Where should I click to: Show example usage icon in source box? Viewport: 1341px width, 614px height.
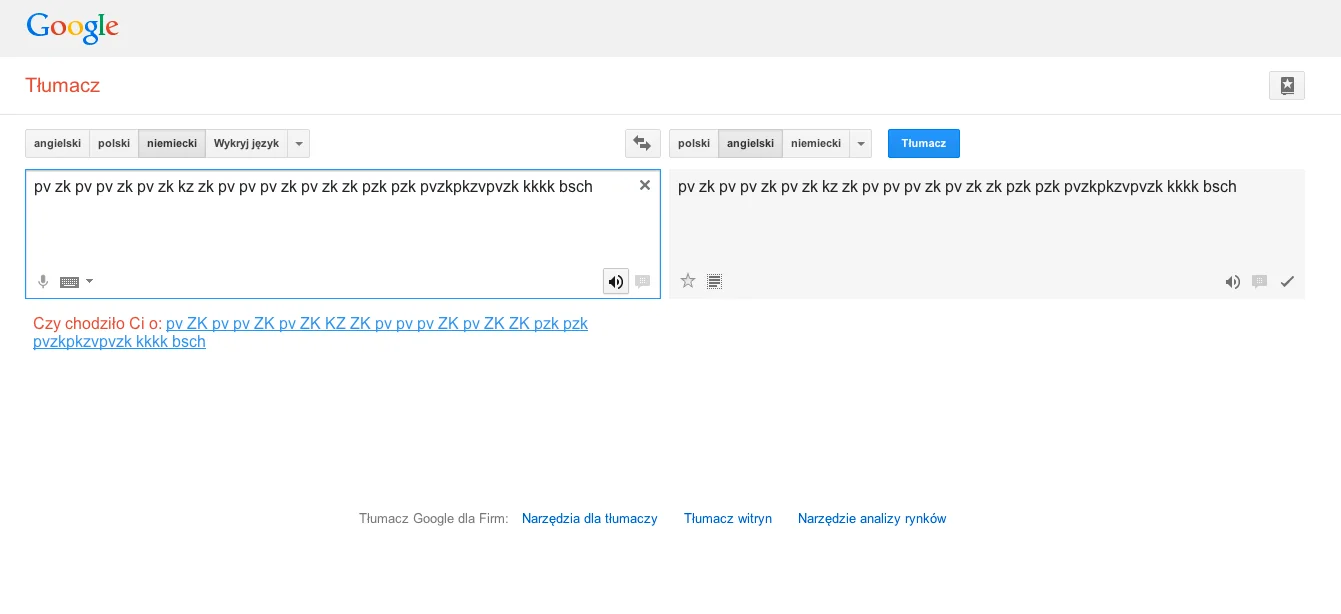643,282
